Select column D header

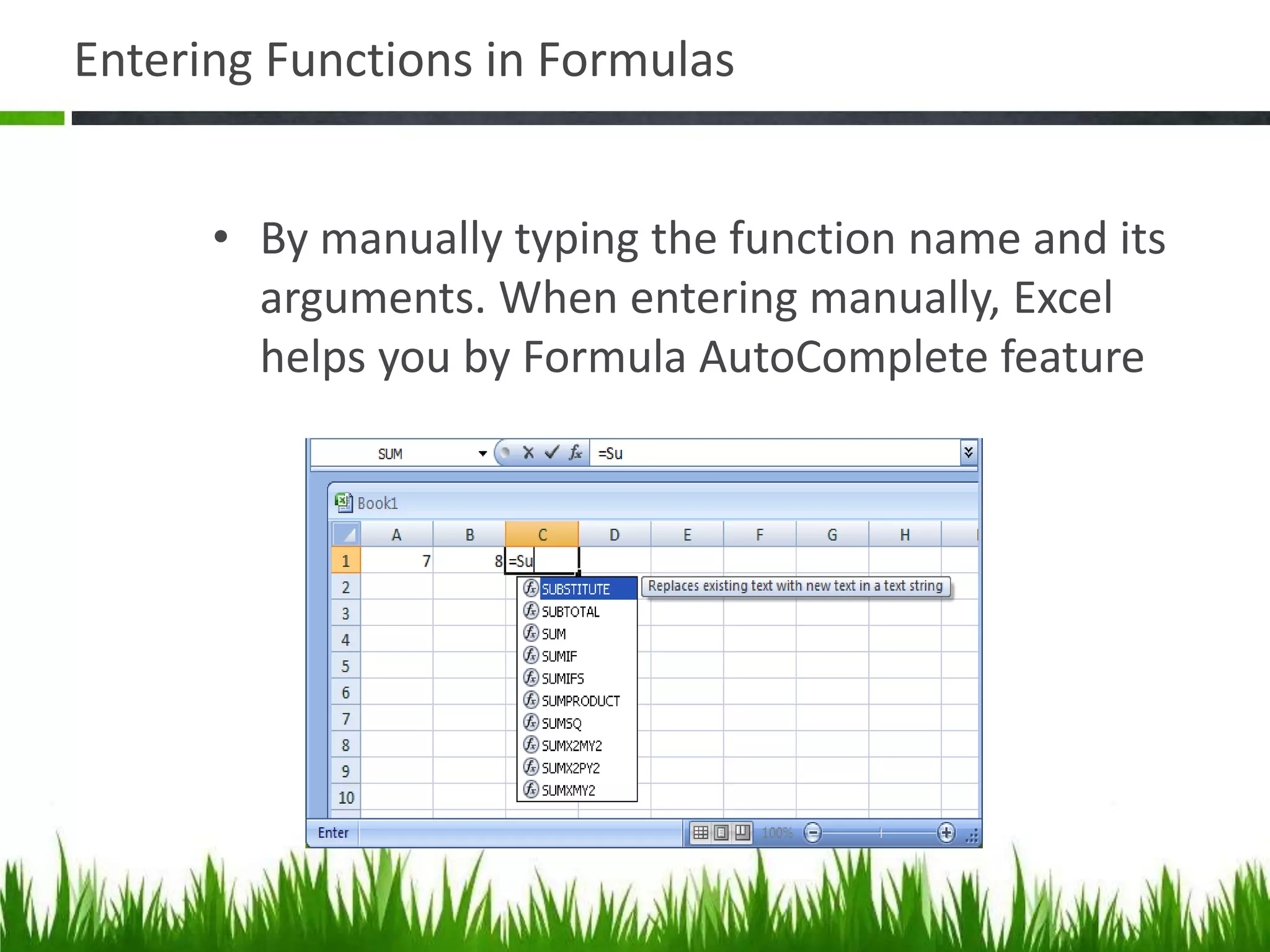pos(614,535)
